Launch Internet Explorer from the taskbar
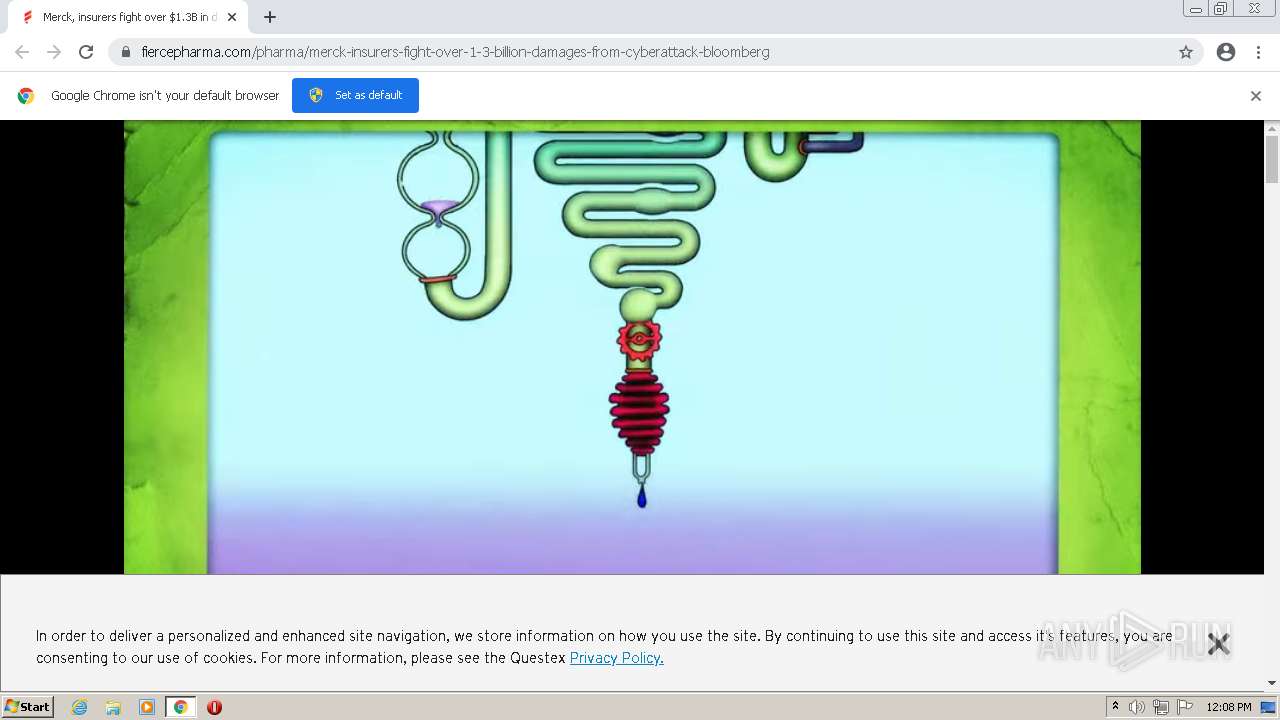The width and height of the screenshot is (1280, 720). click(80, 707)
